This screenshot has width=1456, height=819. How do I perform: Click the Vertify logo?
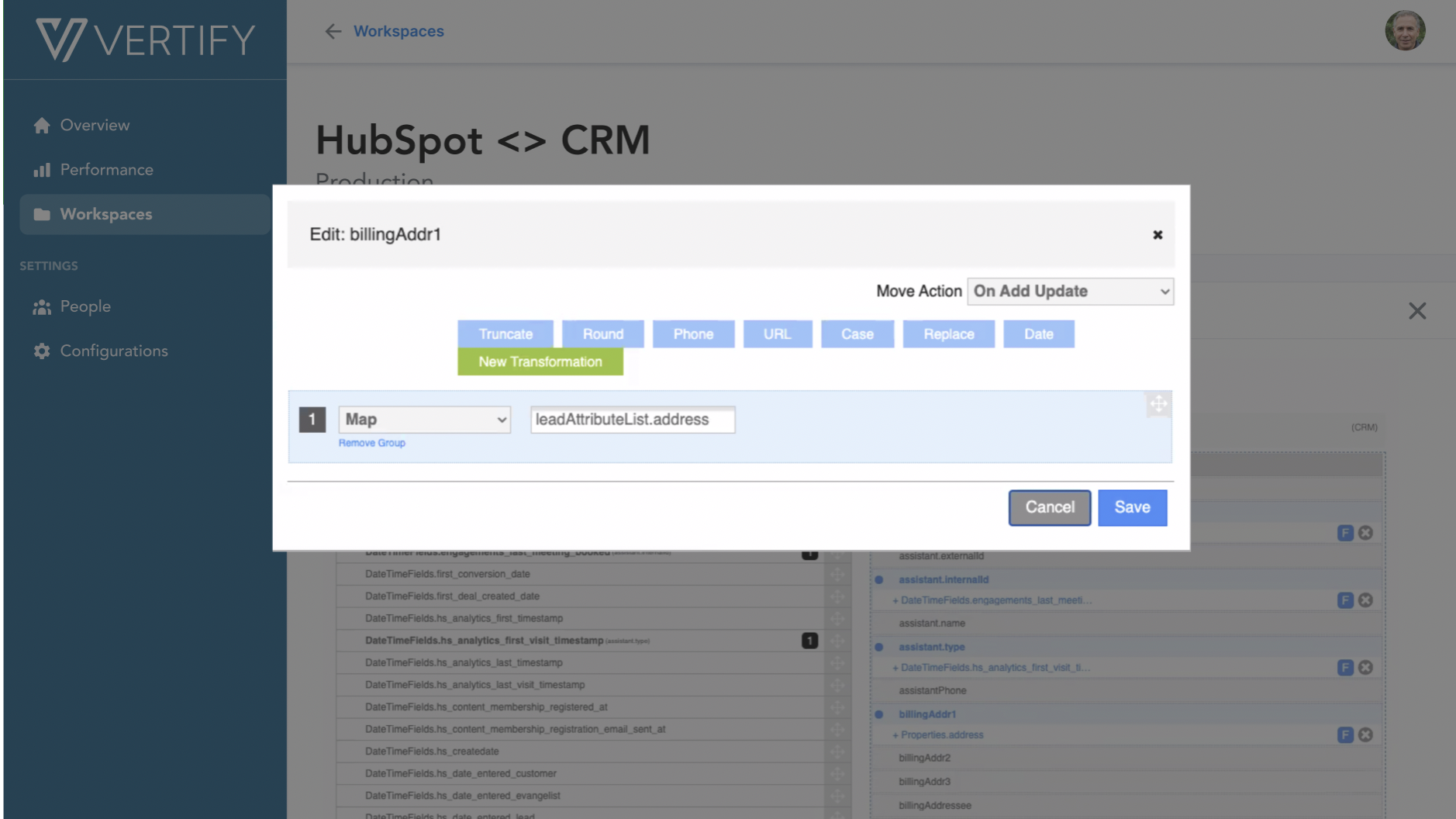(x=145, y=40)
